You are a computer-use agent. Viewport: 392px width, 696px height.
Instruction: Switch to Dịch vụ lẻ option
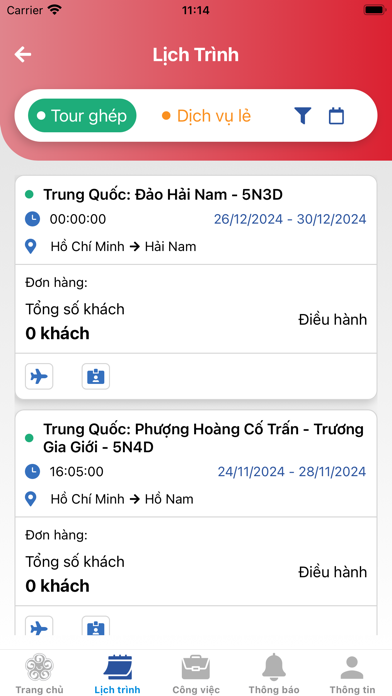(x=206, y=116)
